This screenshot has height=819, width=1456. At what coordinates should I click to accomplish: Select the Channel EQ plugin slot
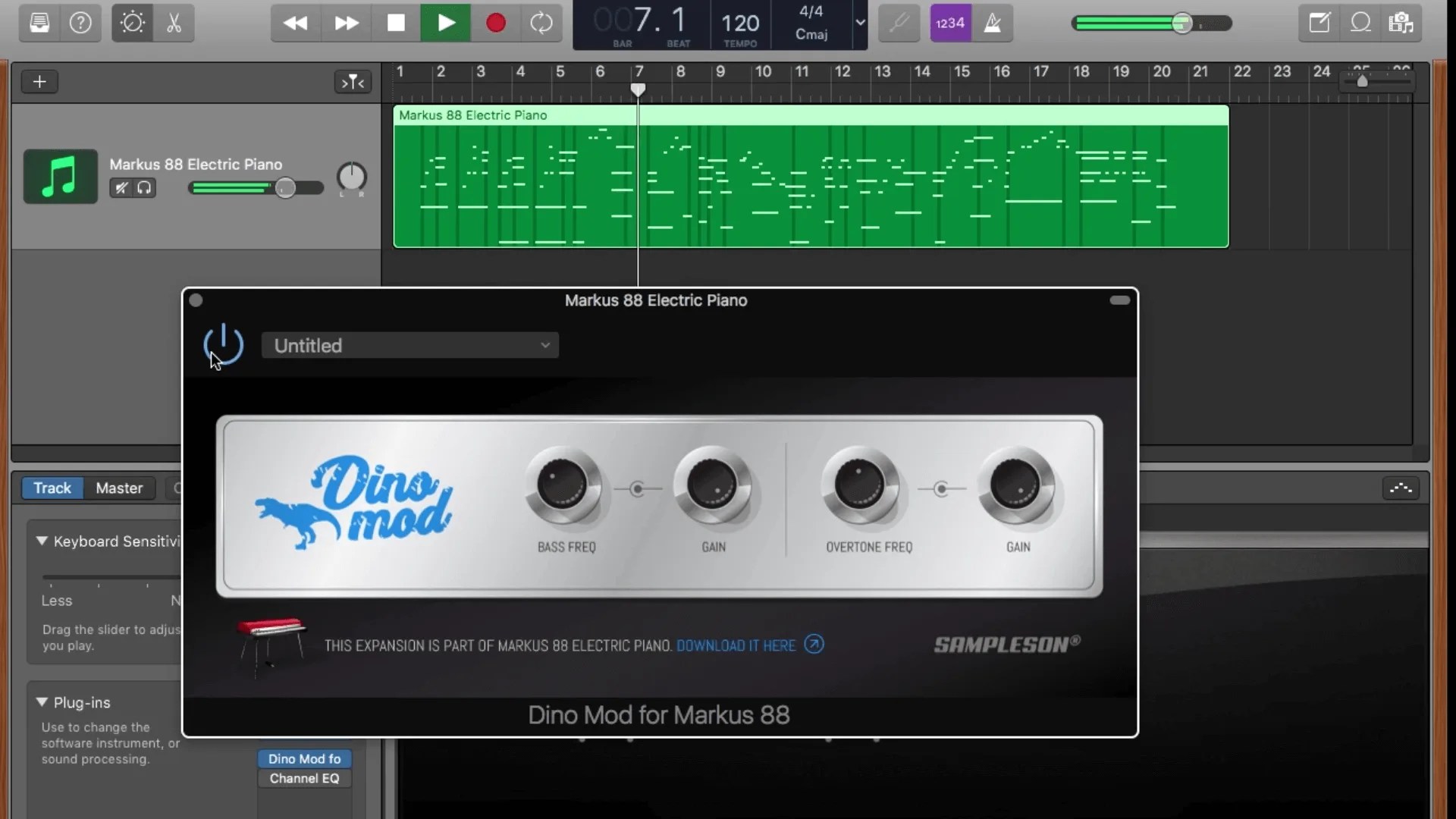click(303, 778)
